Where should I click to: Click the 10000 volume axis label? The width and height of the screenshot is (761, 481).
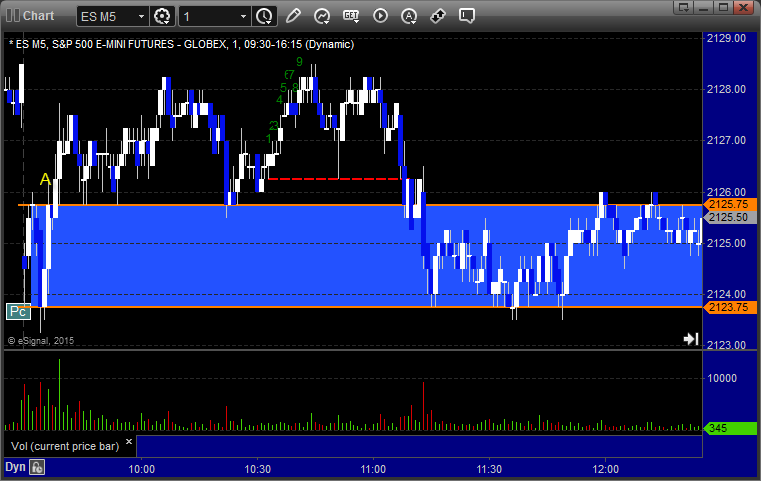pyautogui.click(x=722, y=378)
